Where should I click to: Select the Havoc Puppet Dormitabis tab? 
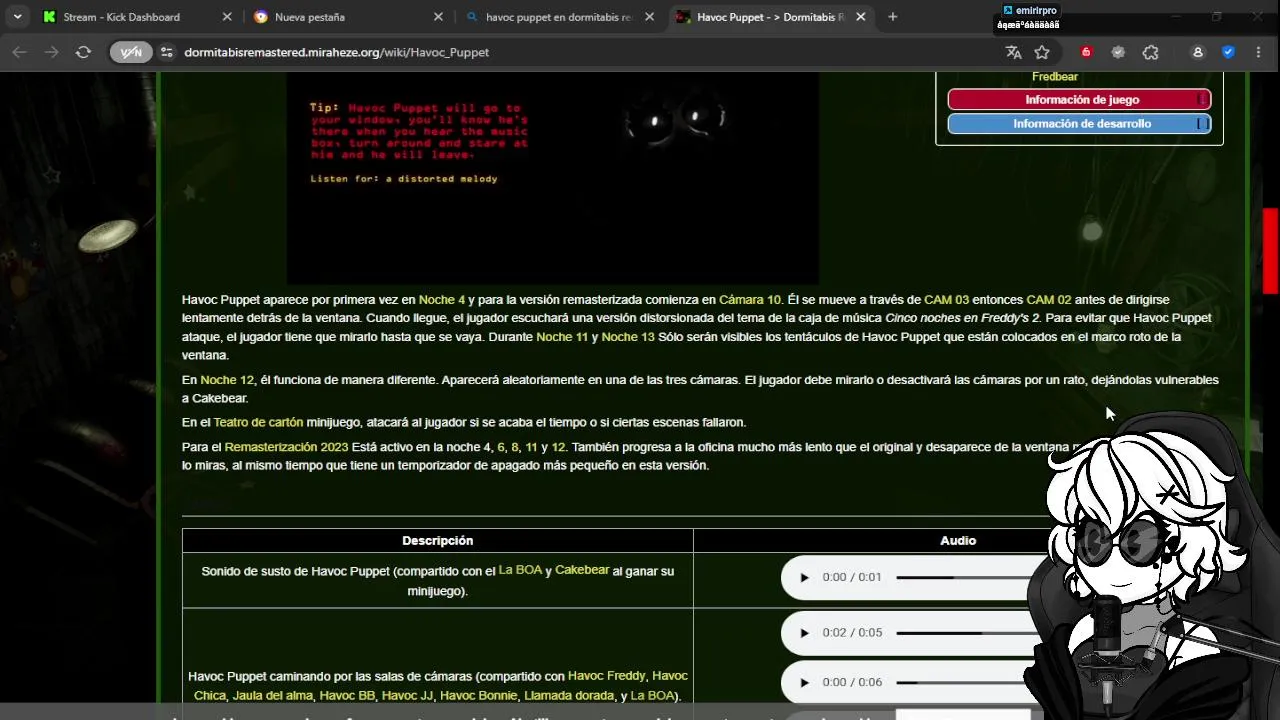(770, 17)
